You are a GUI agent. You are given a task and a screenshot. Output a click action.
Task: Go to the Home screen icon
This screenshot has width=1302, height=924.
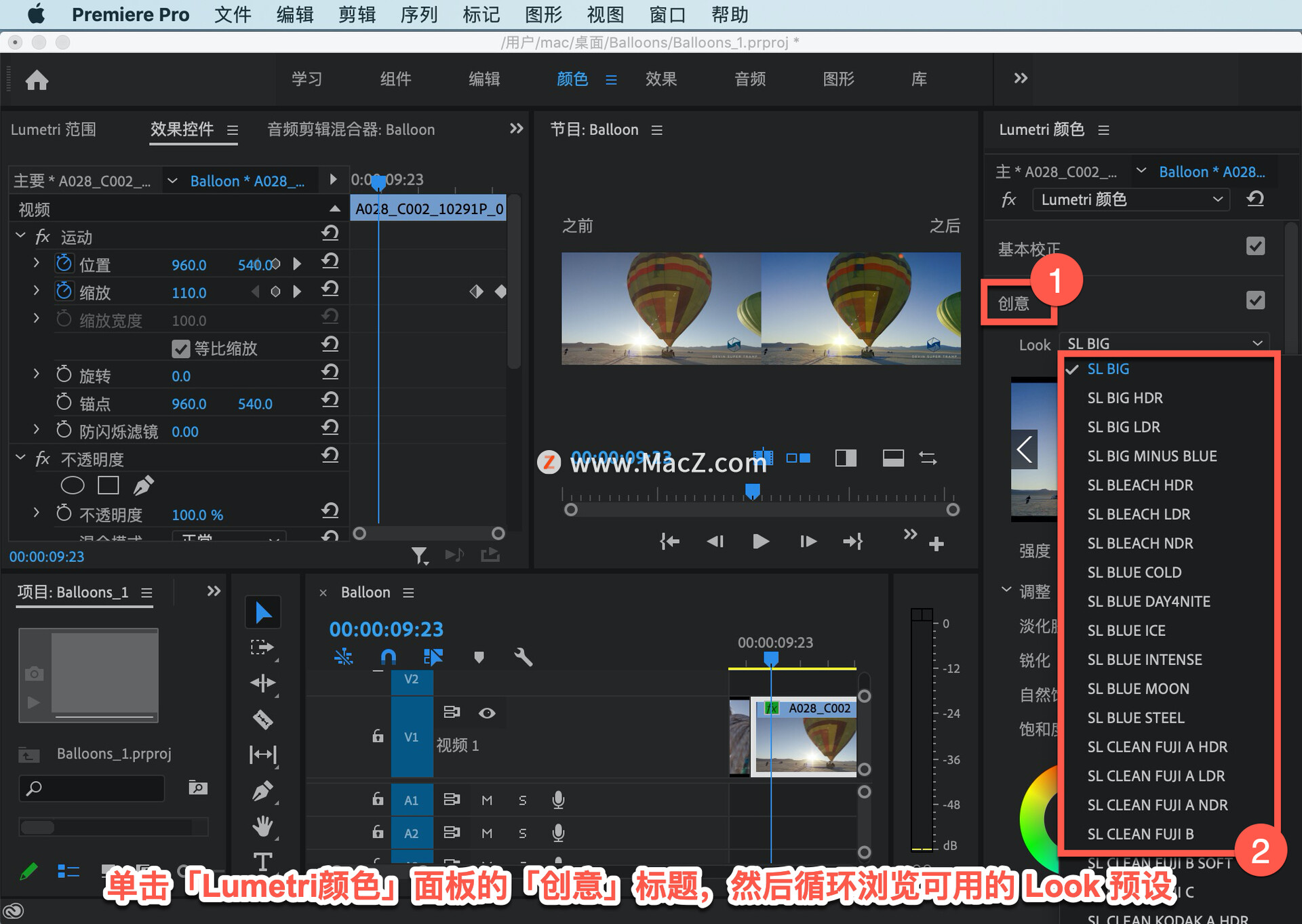pos(37,80)
